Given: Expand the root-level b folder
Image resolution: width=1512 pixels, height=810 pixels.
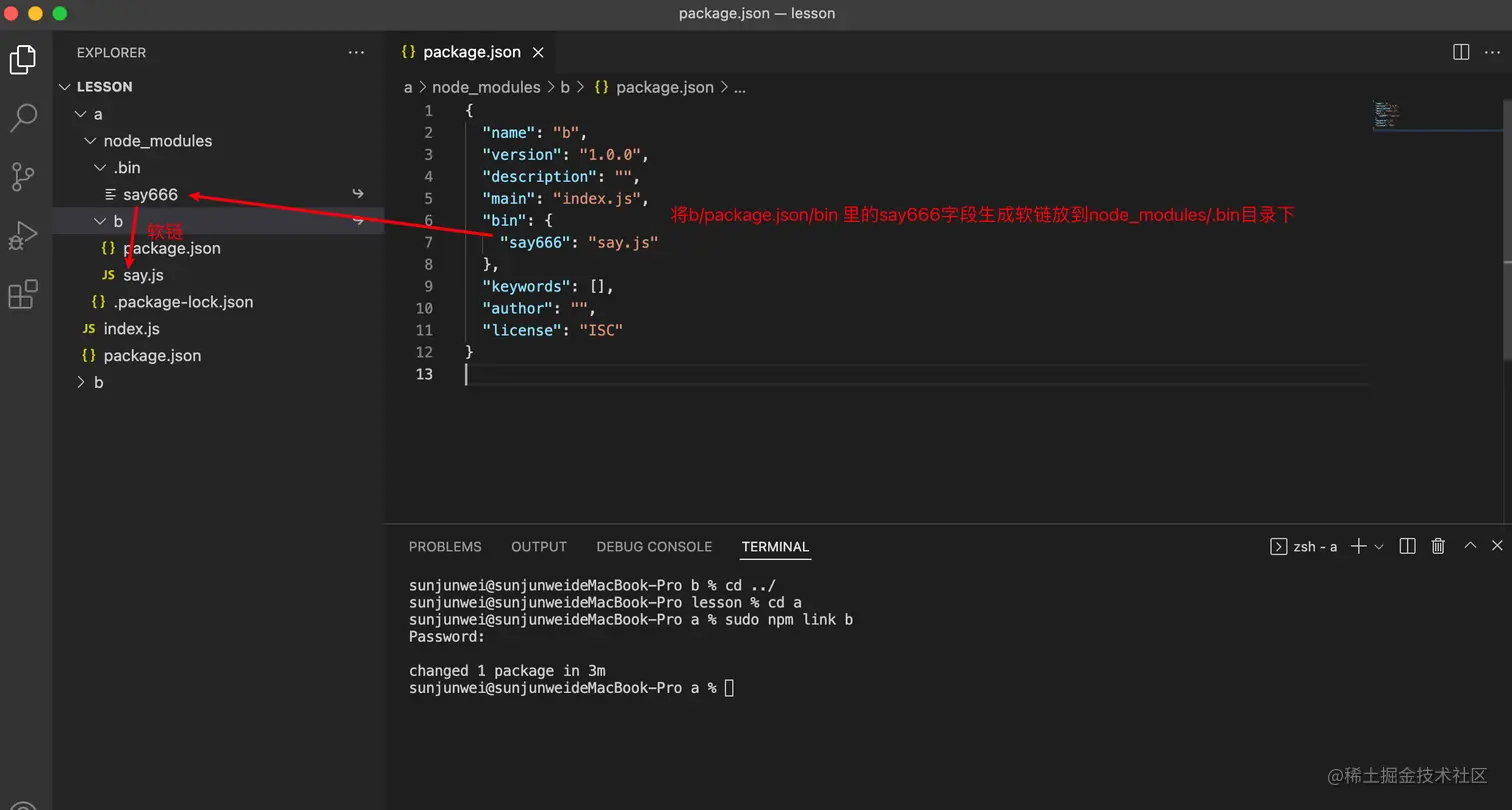Looking at the screenshot, I should point(219,382).
